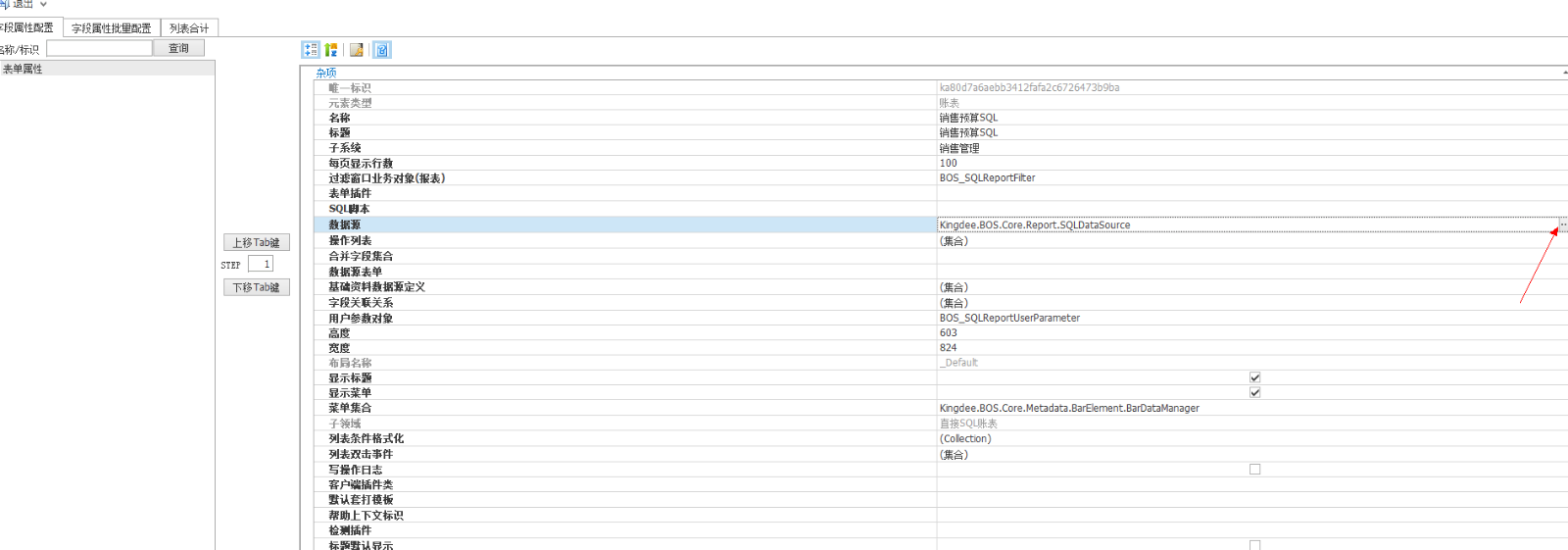Viewport: 1568px width, 550px height.
Task: Enable the 写操作日志 checkbox
Action: [x=1254, y=470]
